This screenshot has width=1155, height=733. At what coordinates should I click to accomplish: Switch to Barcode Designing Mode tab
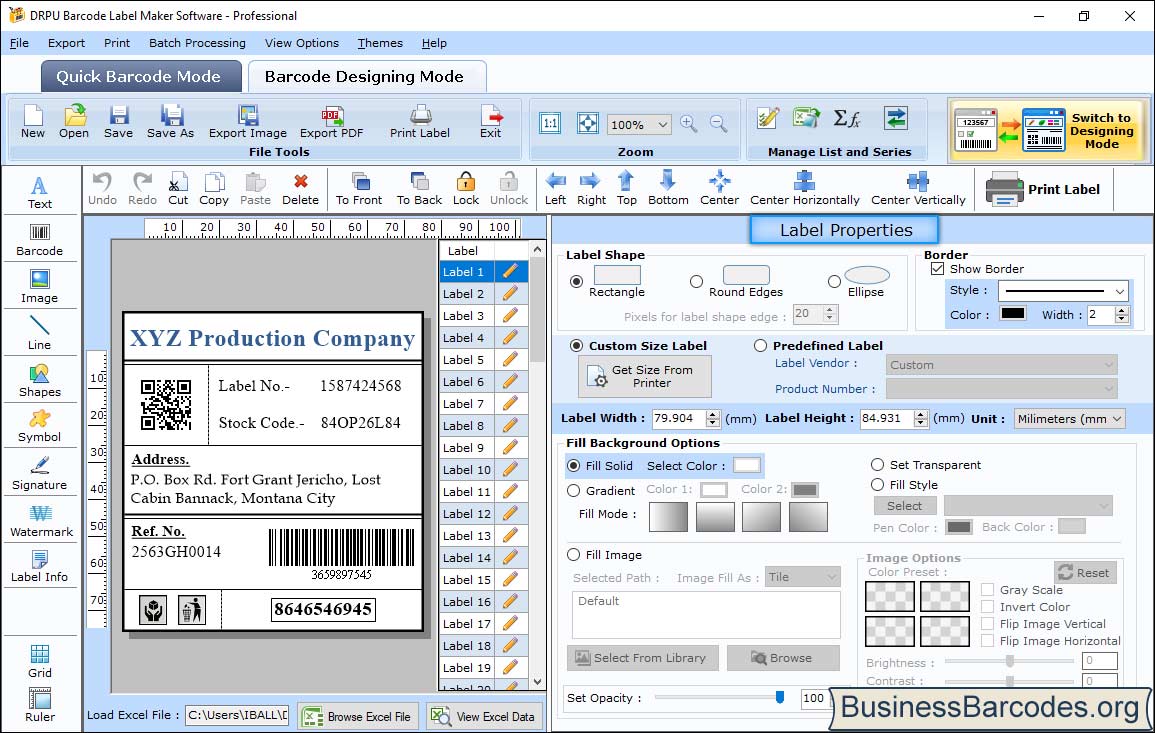click(x=366, y=77)
